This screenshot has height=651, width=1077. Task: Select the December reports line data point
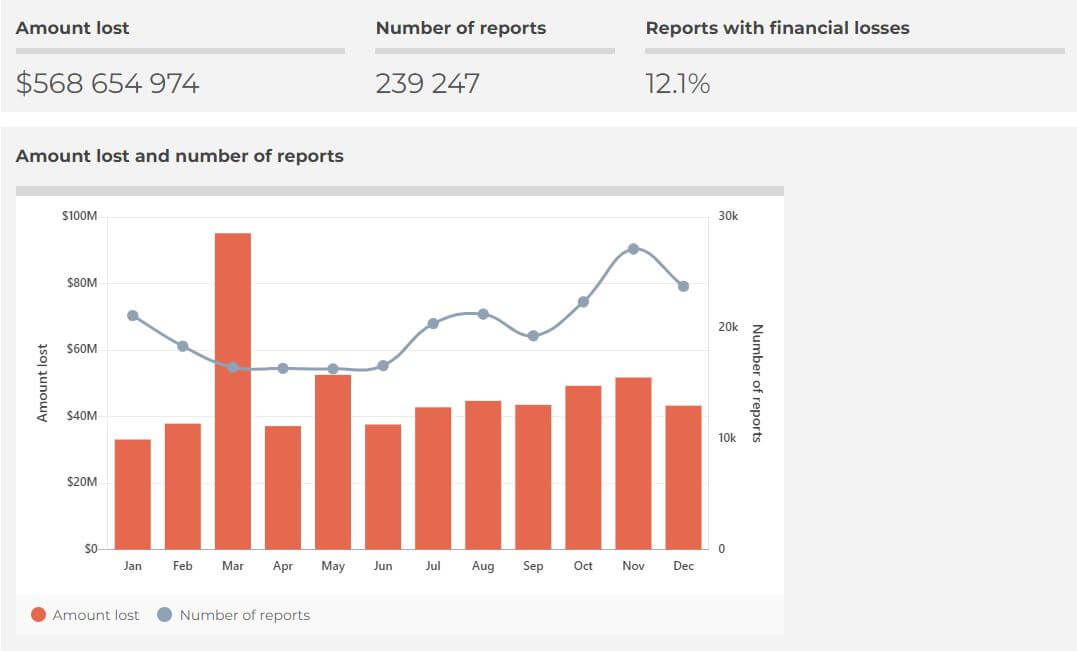pyautogui.click(x=683, y=286)
